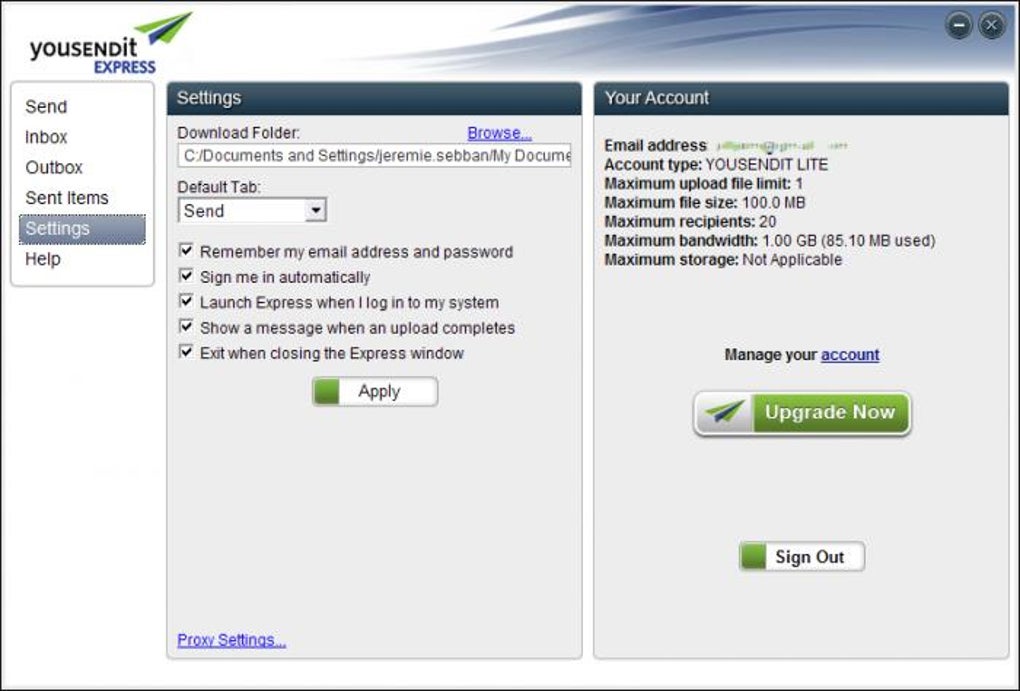Select the Help sidebar item
Image resolution: width=1020 pixels, height=691 pixels.
(43, 259)
